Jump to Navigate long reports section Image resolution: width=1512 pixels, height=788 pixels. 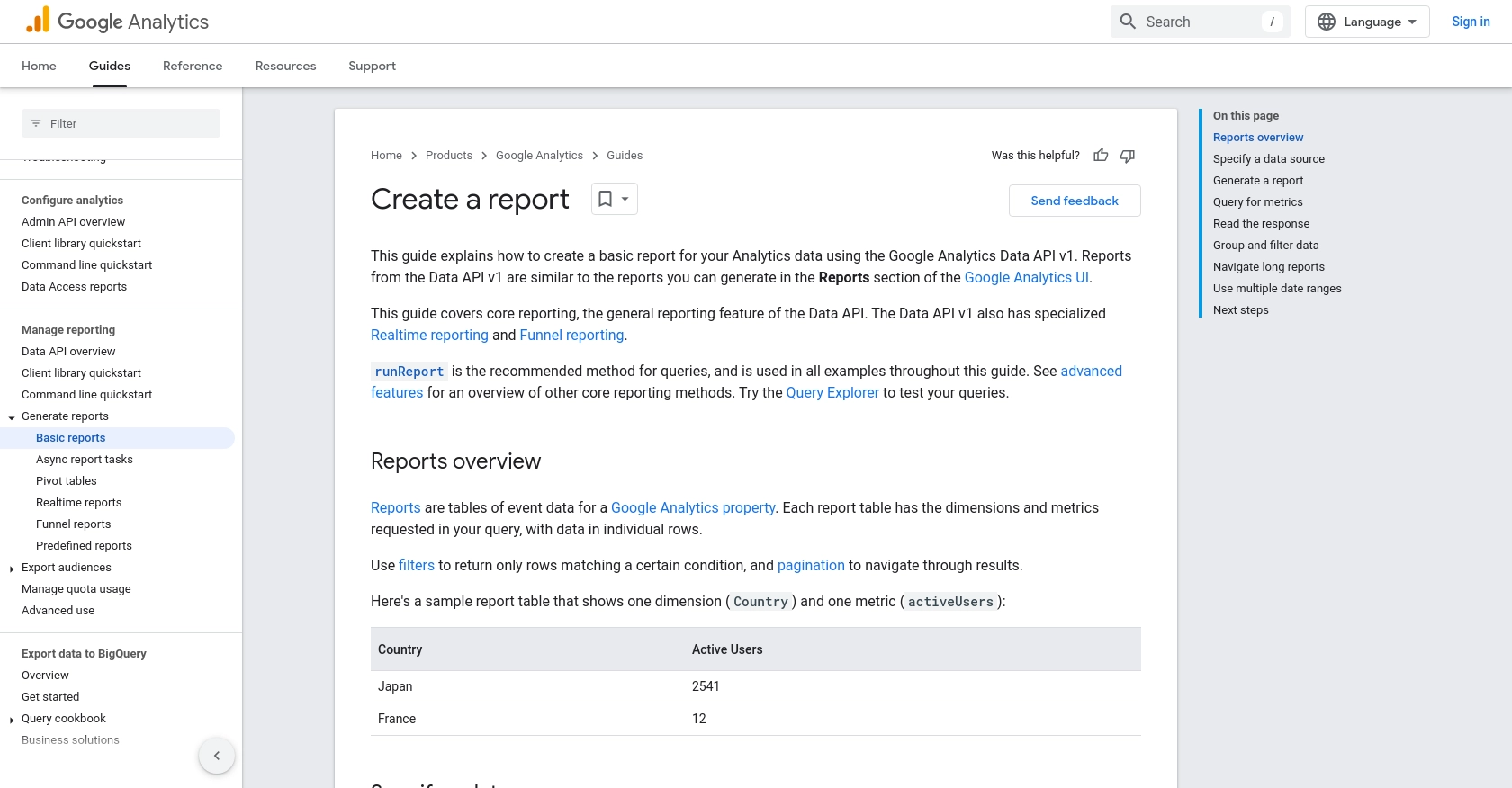(x=1269, y=267)
